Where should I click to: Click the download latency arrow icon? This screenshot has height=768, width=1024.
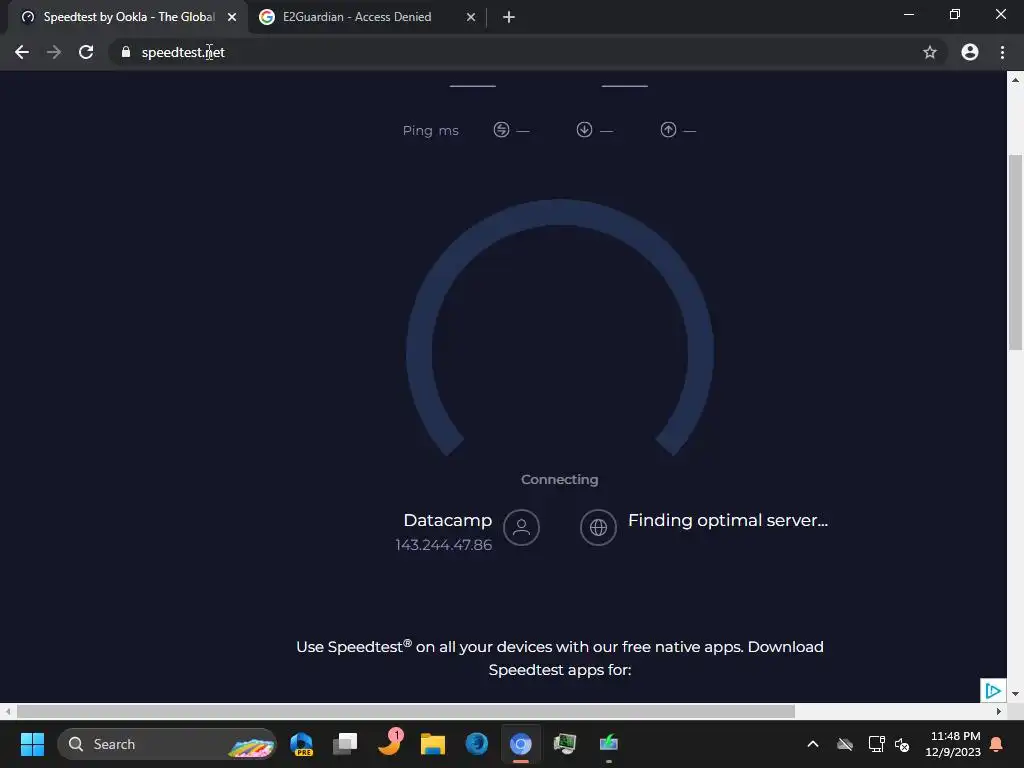[584, 130]
